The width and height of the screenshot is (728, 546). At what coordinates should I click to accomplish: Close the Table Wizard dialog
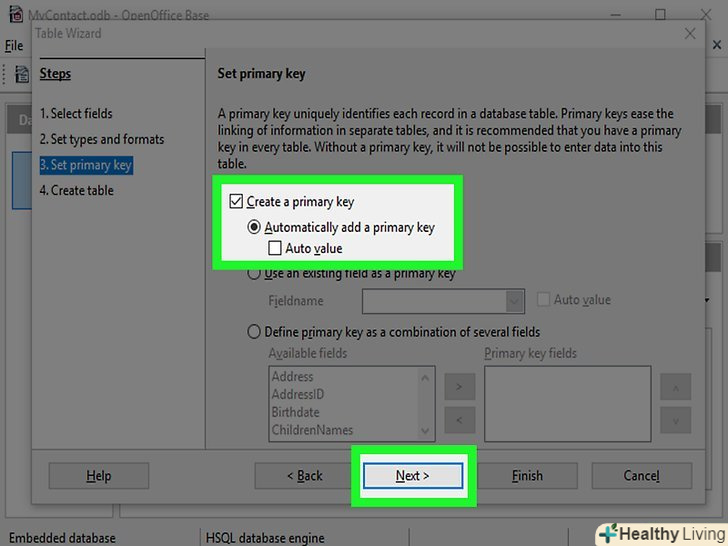pos(690,33)
